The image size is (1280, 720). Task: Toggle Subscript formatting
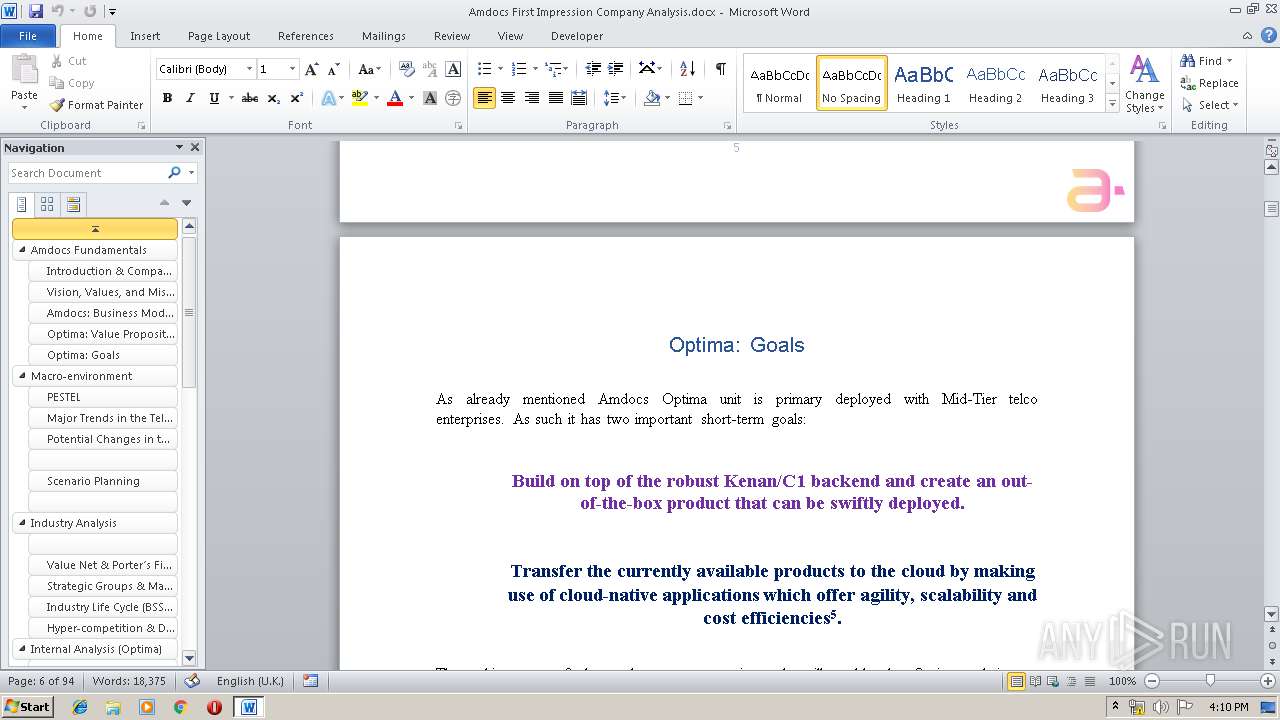[x=274, y=98]
